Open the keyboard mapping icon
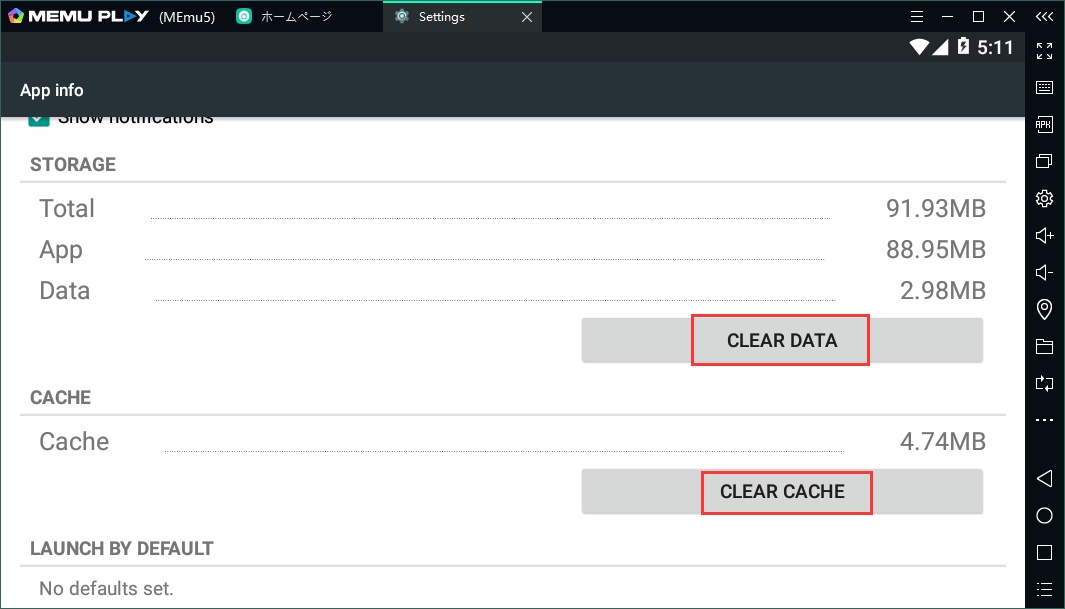This screenshot has width=1065, height=609. (1044, 87)
